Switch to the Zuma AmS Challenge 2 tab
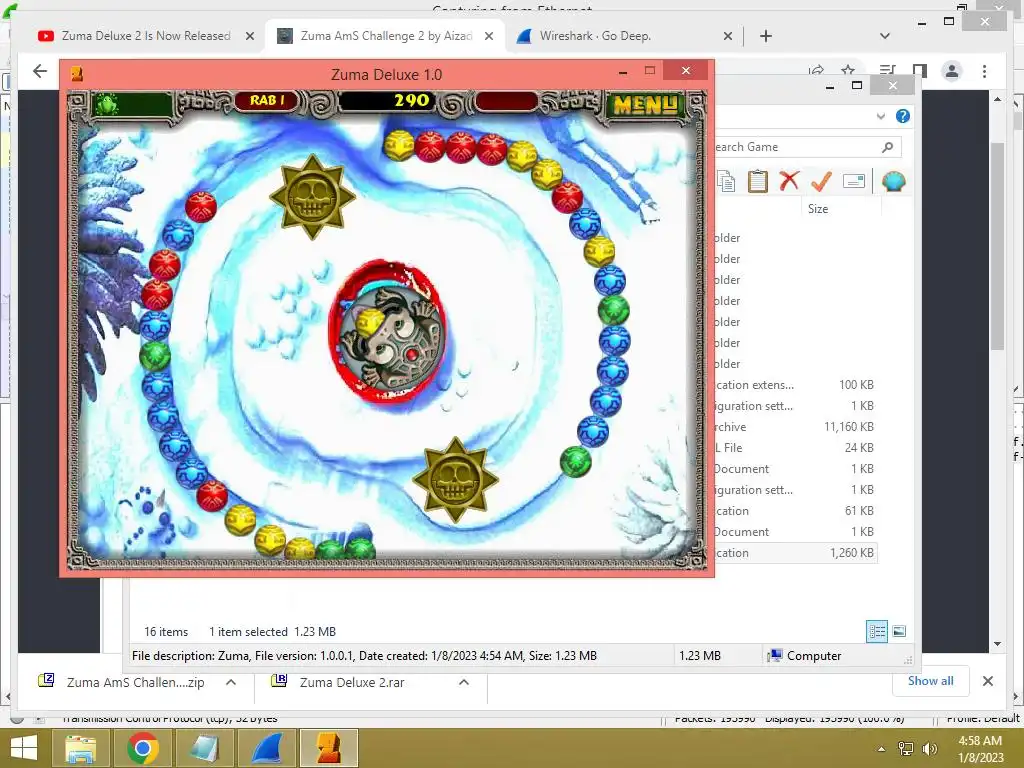The image size is (1024, 768). (x=386, y=36)
